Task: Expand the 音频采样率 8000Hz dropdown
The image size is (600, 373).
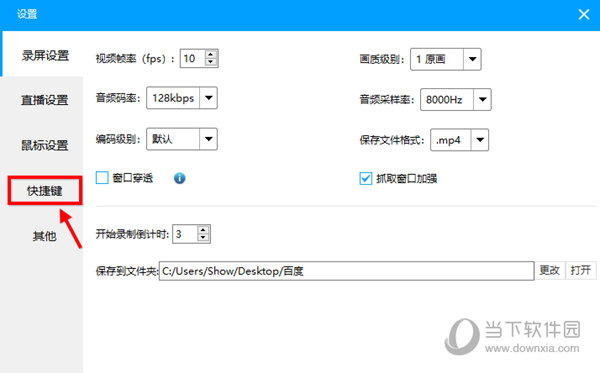Action: click(455, 100)
